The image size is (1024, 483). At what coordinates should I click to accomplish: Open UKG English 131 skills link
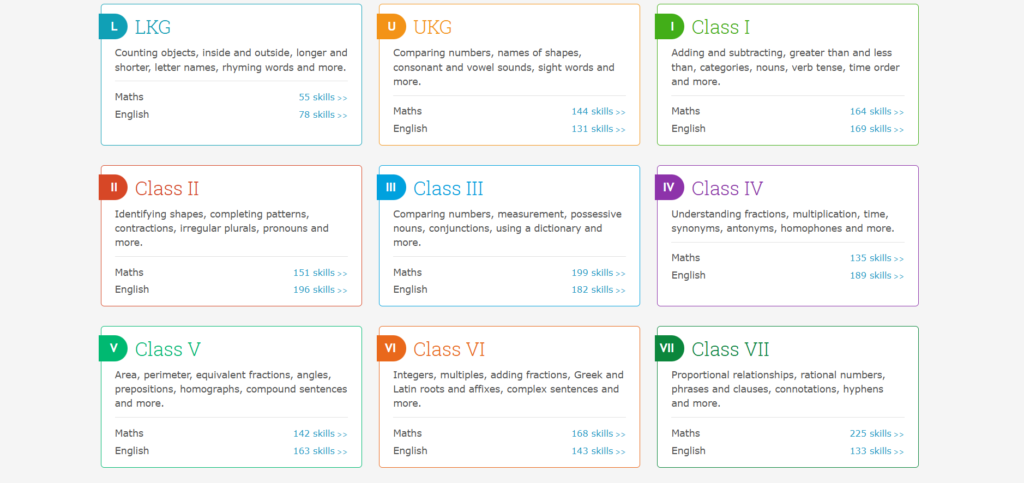(598, 129)
